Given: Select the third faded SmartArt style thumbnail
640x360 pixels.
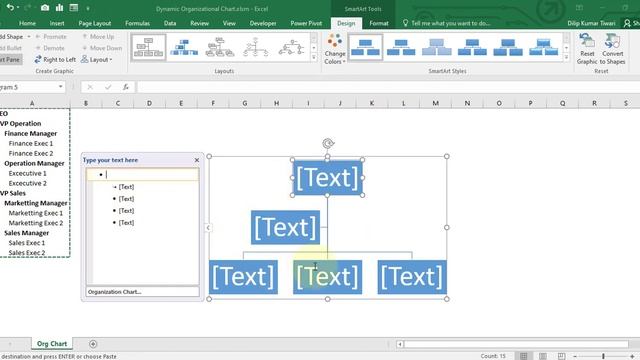Looking at the screenshot, I should coord(436,47).
